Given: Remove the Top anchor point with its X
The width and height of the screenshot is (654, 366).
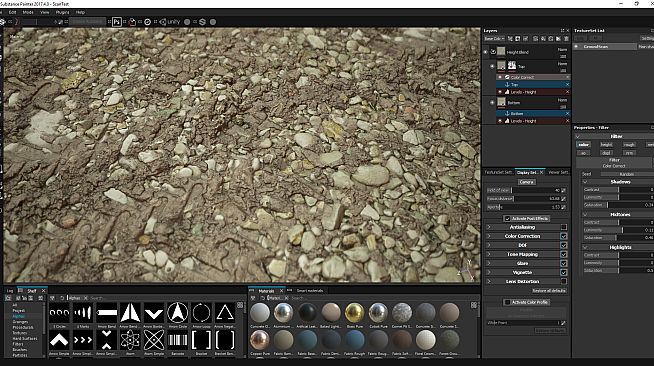Looking at the screenshot, I should point(567,85).
